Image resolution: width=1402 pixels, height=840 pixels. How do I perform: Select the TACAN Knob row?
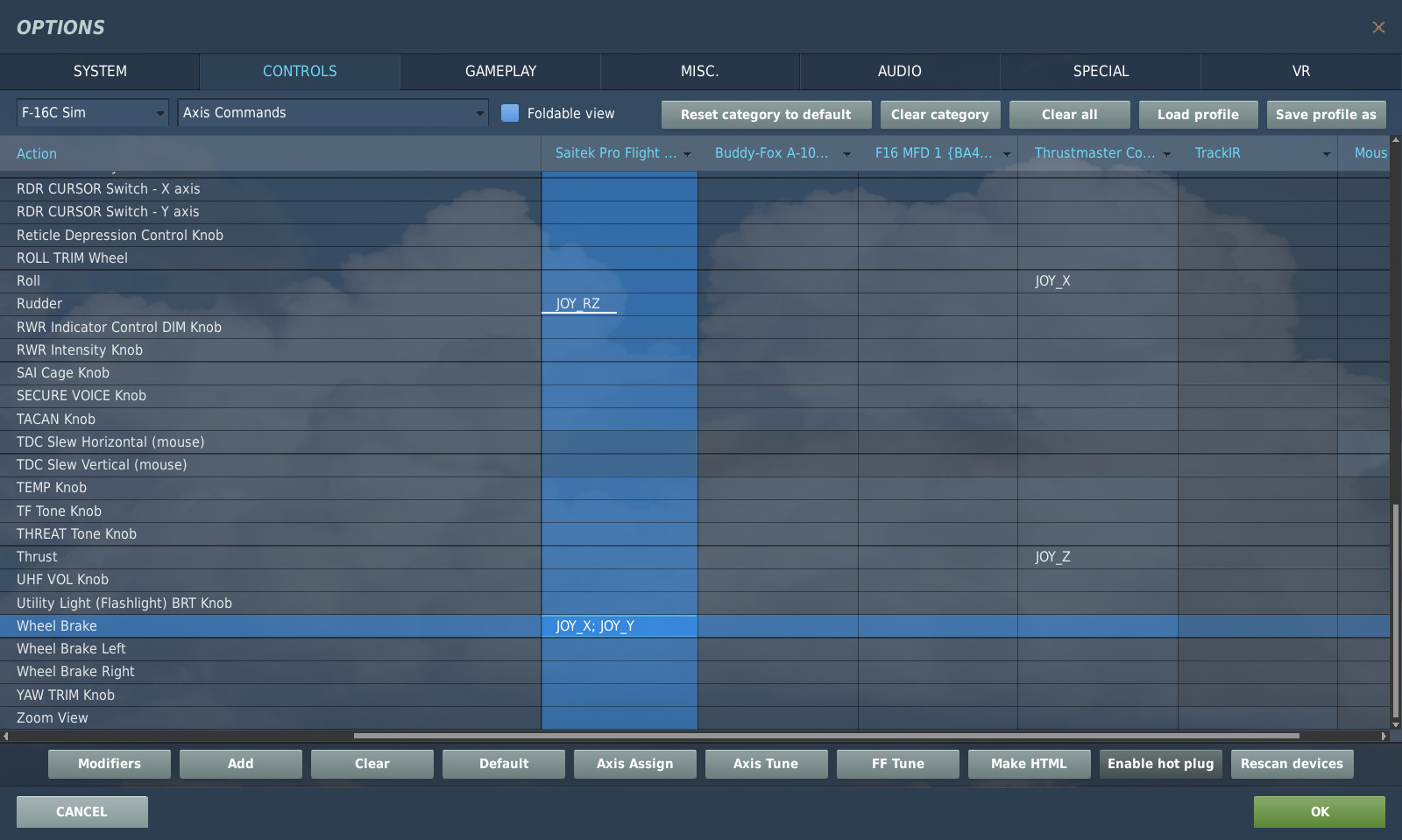[695, 420]
